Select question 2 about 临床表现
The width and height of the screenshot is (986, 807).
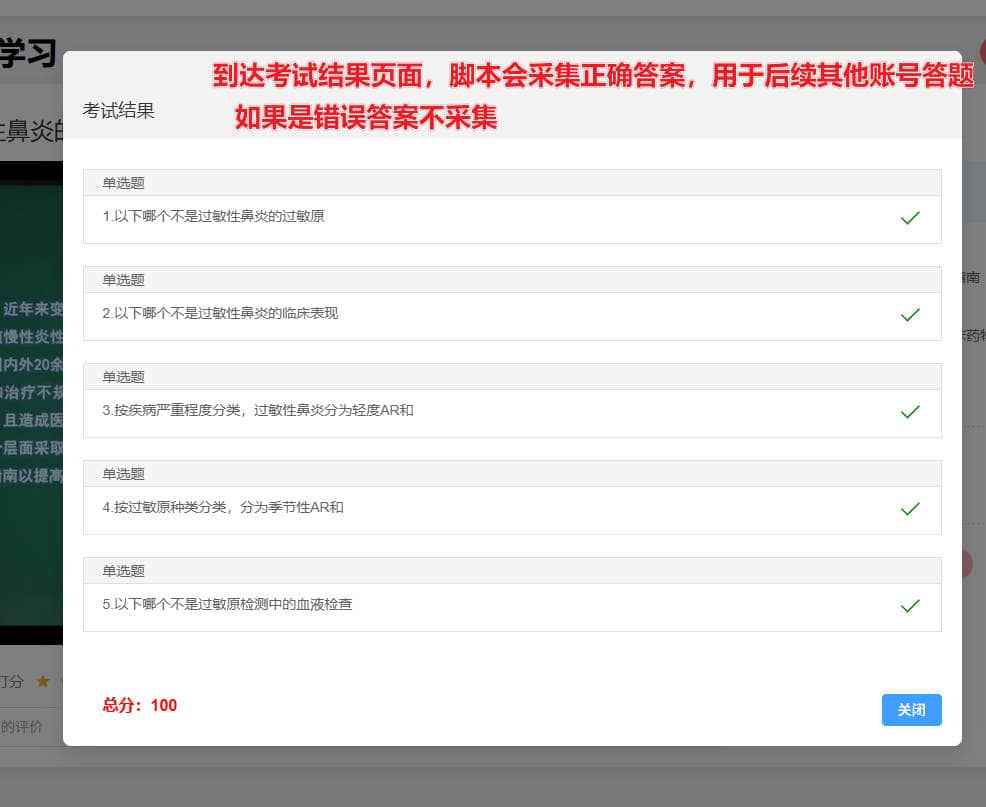pyautogui.click(x=220, y=313)
